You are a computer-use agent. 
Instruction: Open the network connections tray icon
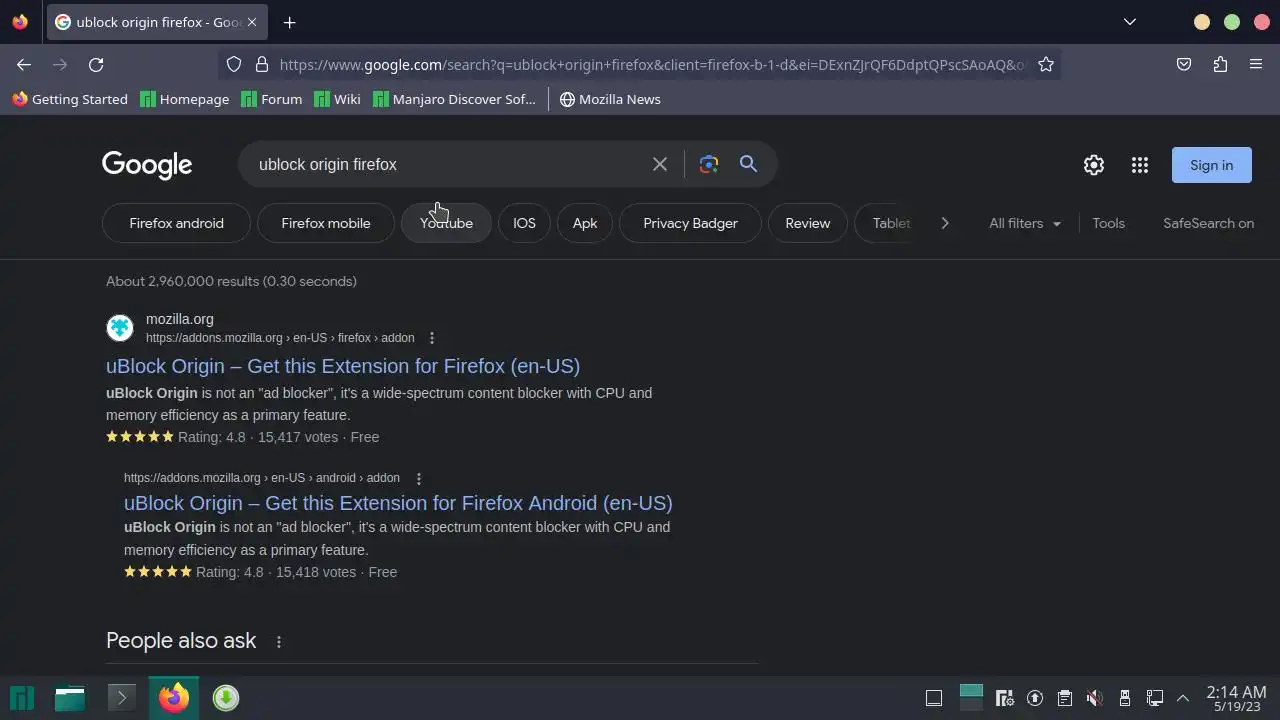click(x=1155, y=698)
